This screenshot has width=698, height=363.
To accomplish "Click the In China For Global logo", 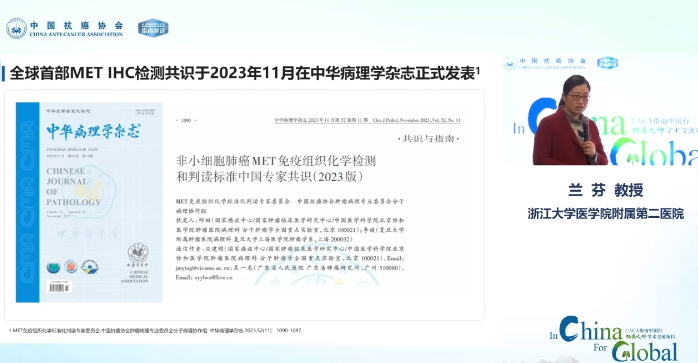I will [613, 339].
